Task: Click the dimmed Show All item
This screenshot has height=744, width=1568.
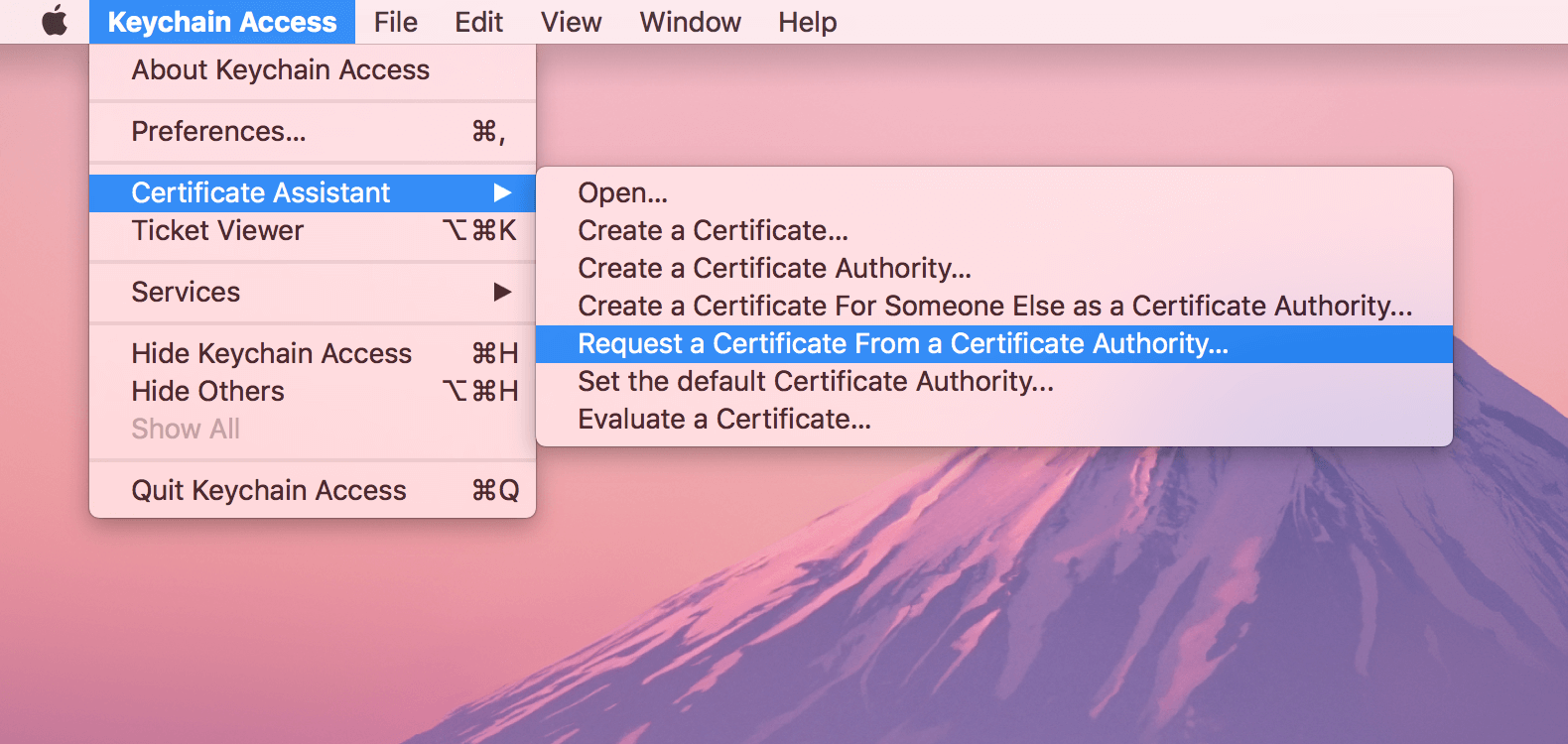Action: (313, 430)
